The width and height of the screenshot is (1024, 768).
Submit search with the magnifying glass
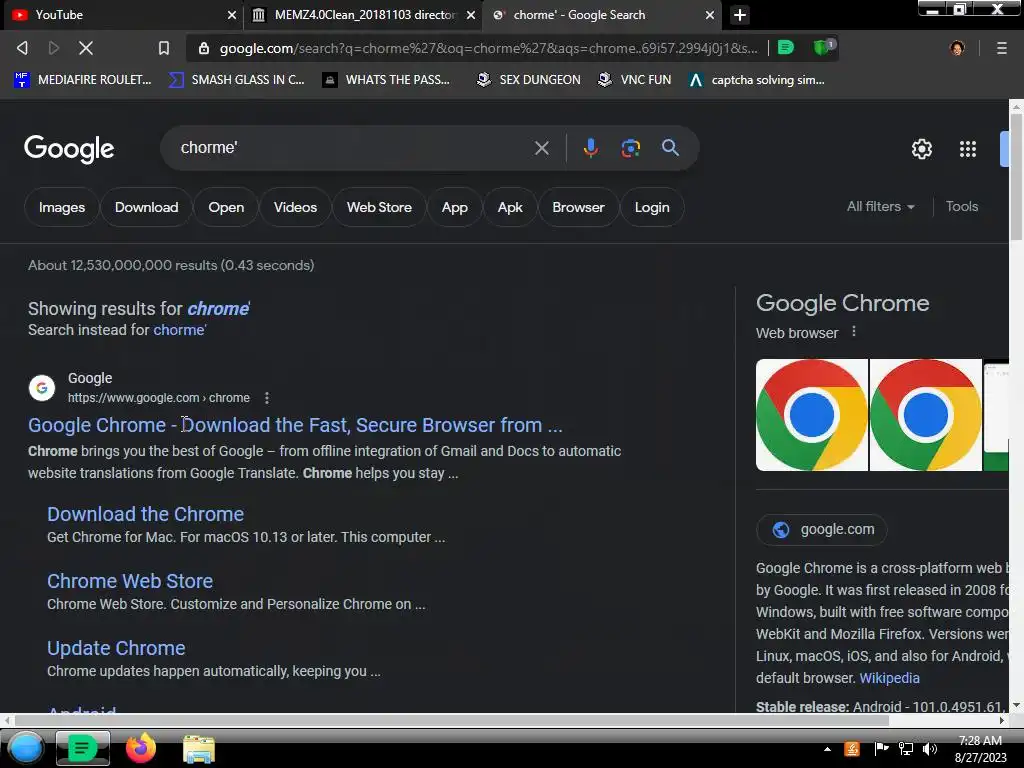click(670, 148)
